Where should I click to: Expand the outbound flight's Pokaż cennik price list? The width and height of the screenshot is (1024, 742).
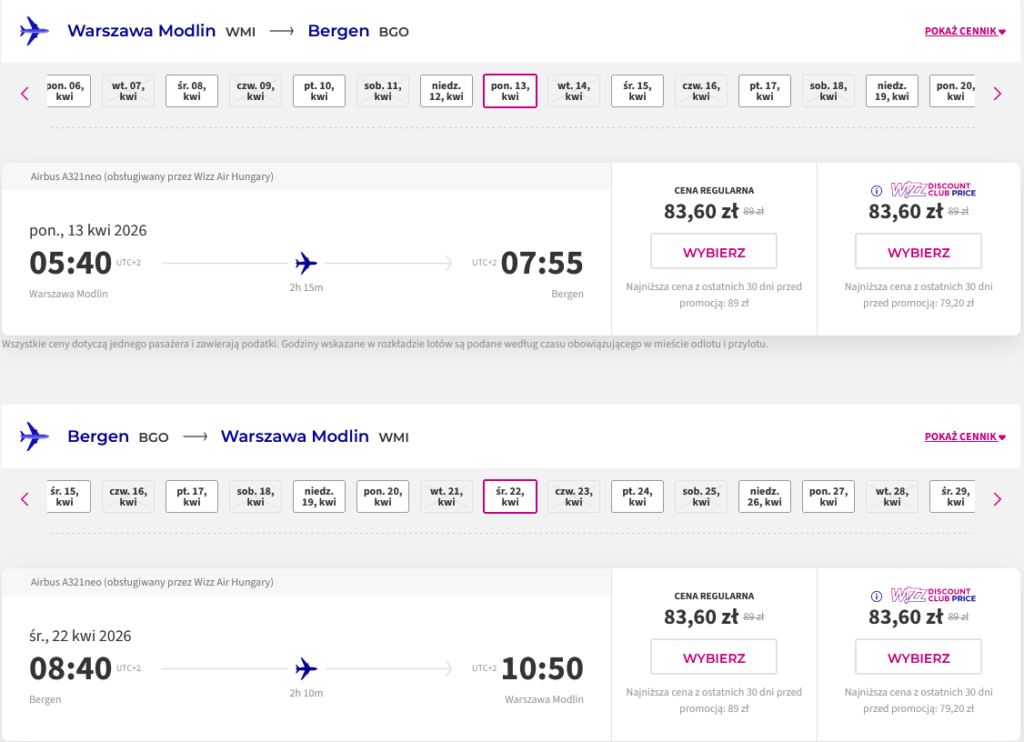(x=965, y=31)
